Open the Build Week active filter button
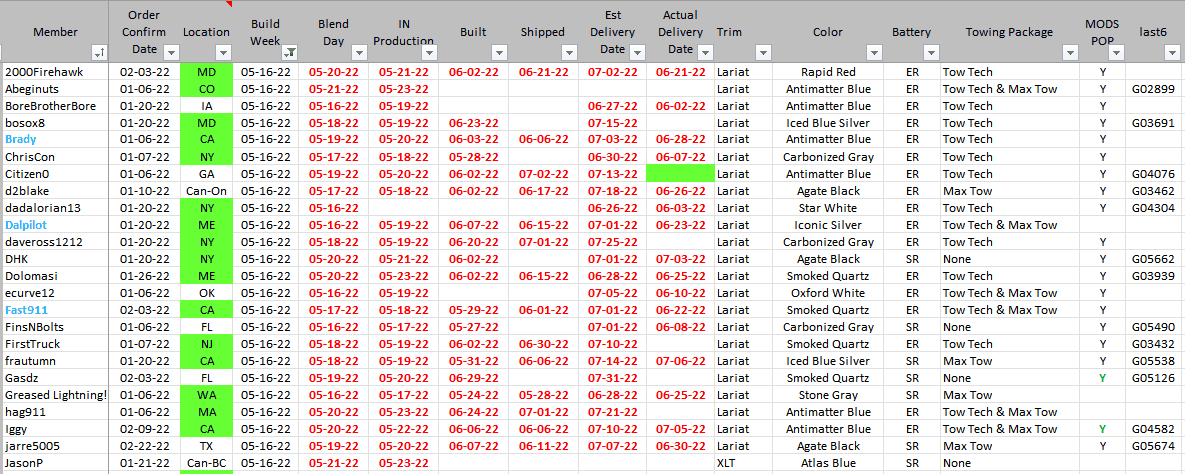The height and width of the screenshot is (474, 1185). 290,52
